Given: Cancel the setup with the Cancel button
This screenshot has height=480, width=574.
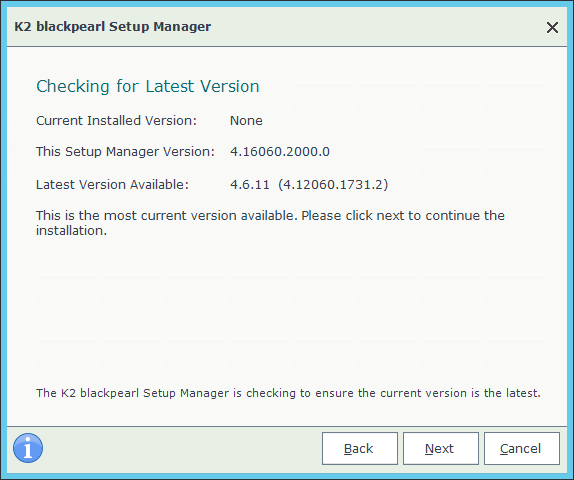Looking at the screenshot, I should [522, 449].
